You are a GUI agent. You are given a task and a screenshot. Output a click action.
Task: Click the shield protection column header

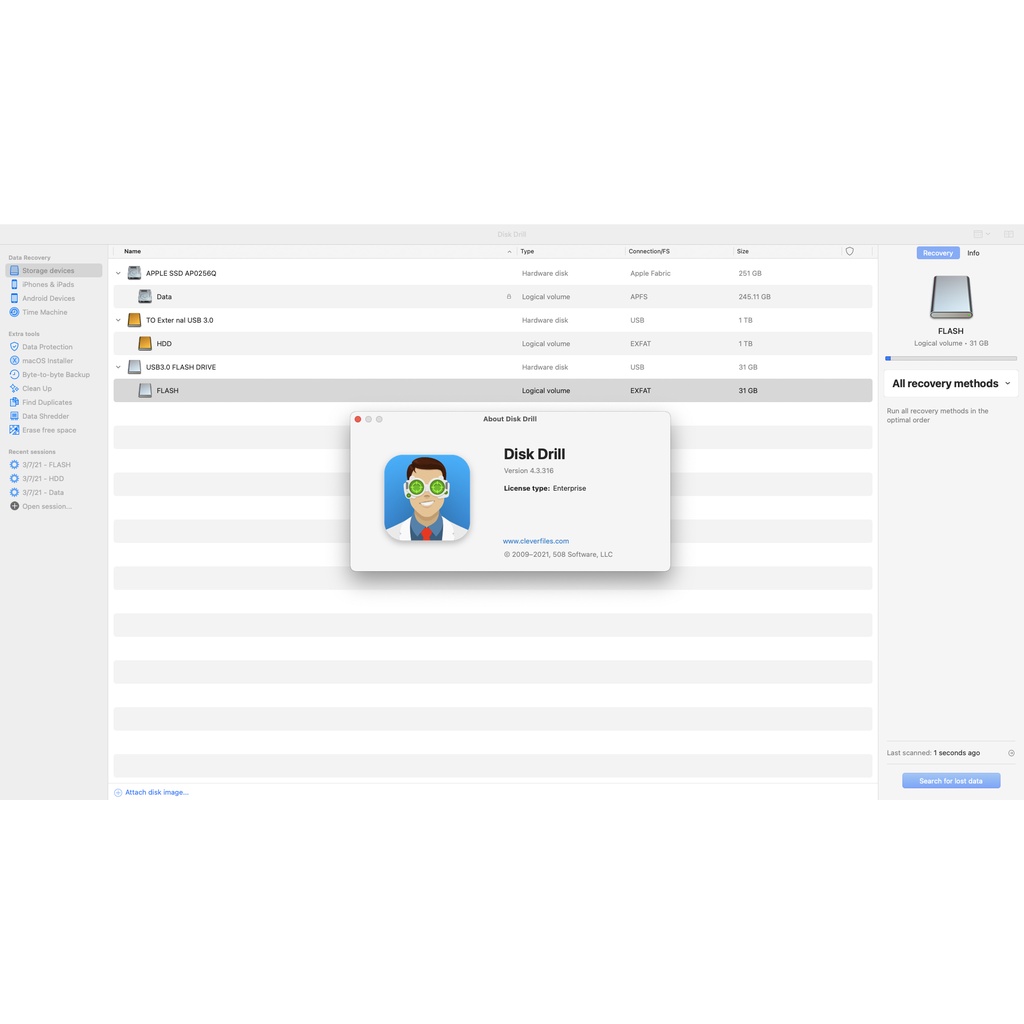[x=850, y=252]
